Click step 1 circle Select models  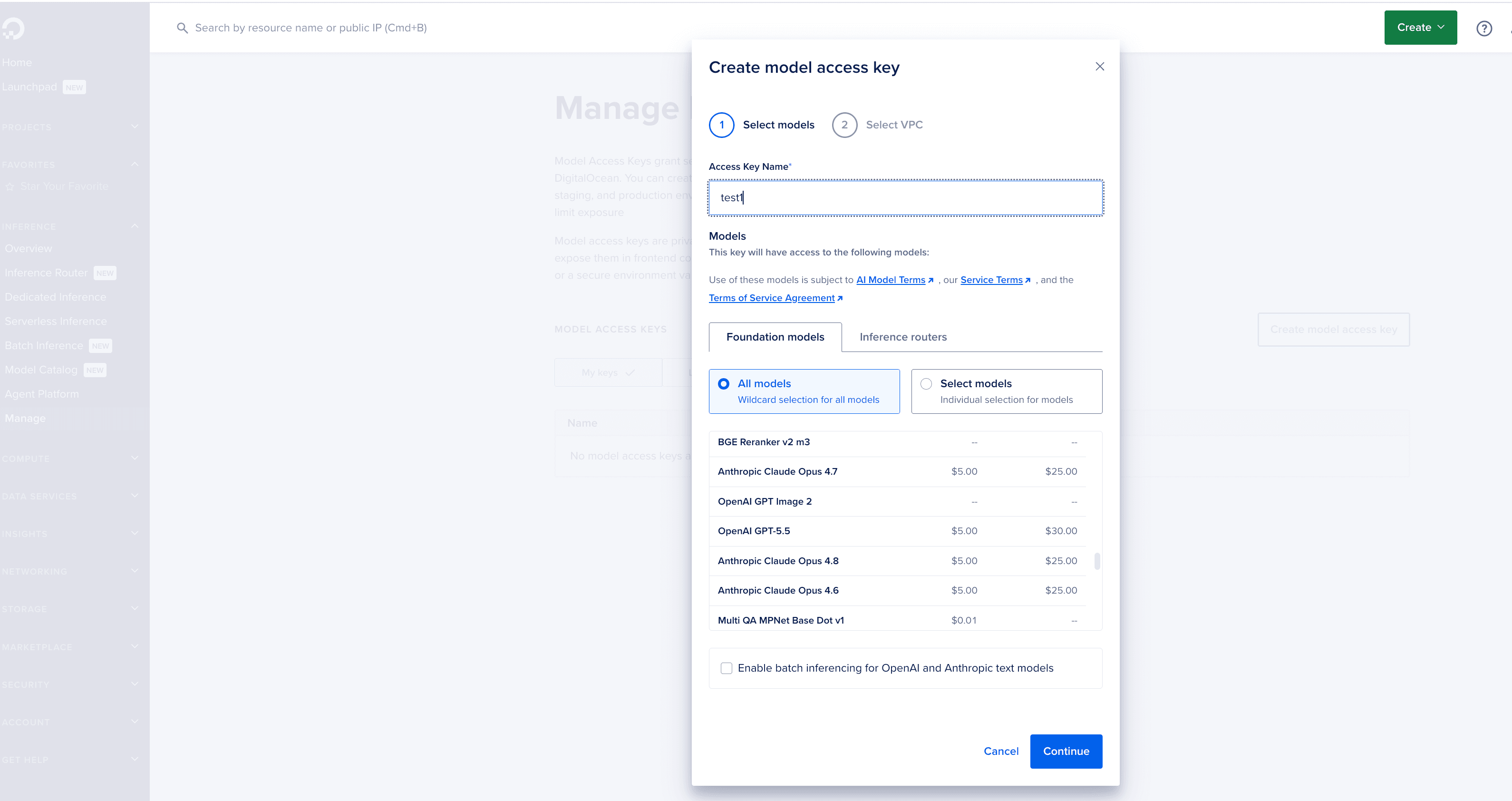pyautogui.click(x=721, y=125)
